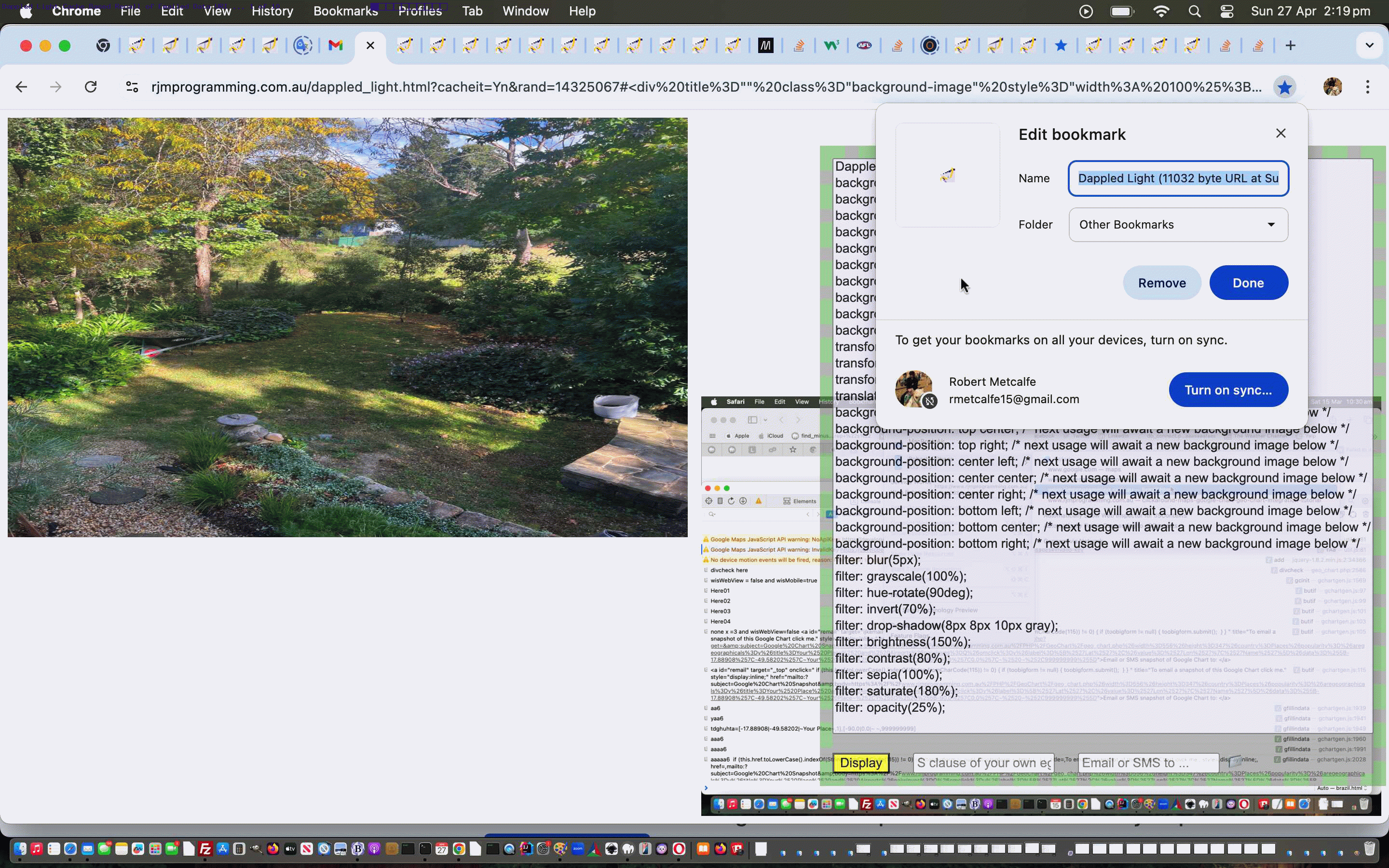Click the 'filter: hue-rotate(90deg);' line

[x=904, y=593]
